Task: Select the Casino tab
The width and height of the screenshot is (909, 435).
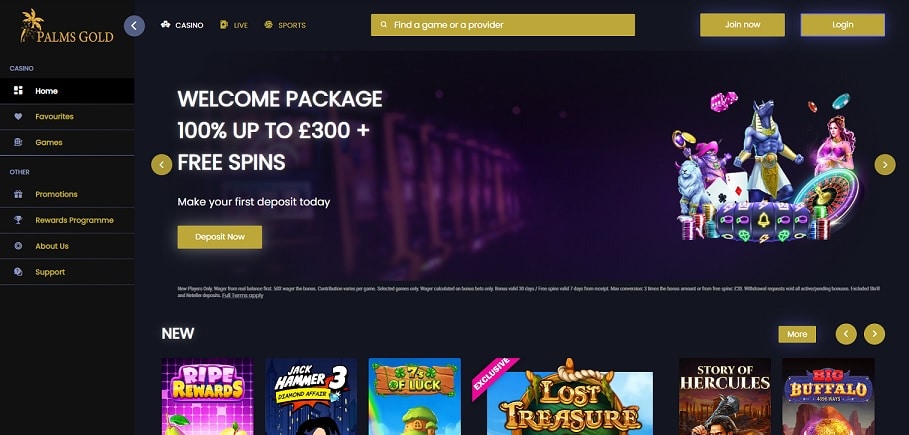Action: click(x=182, y=25)
